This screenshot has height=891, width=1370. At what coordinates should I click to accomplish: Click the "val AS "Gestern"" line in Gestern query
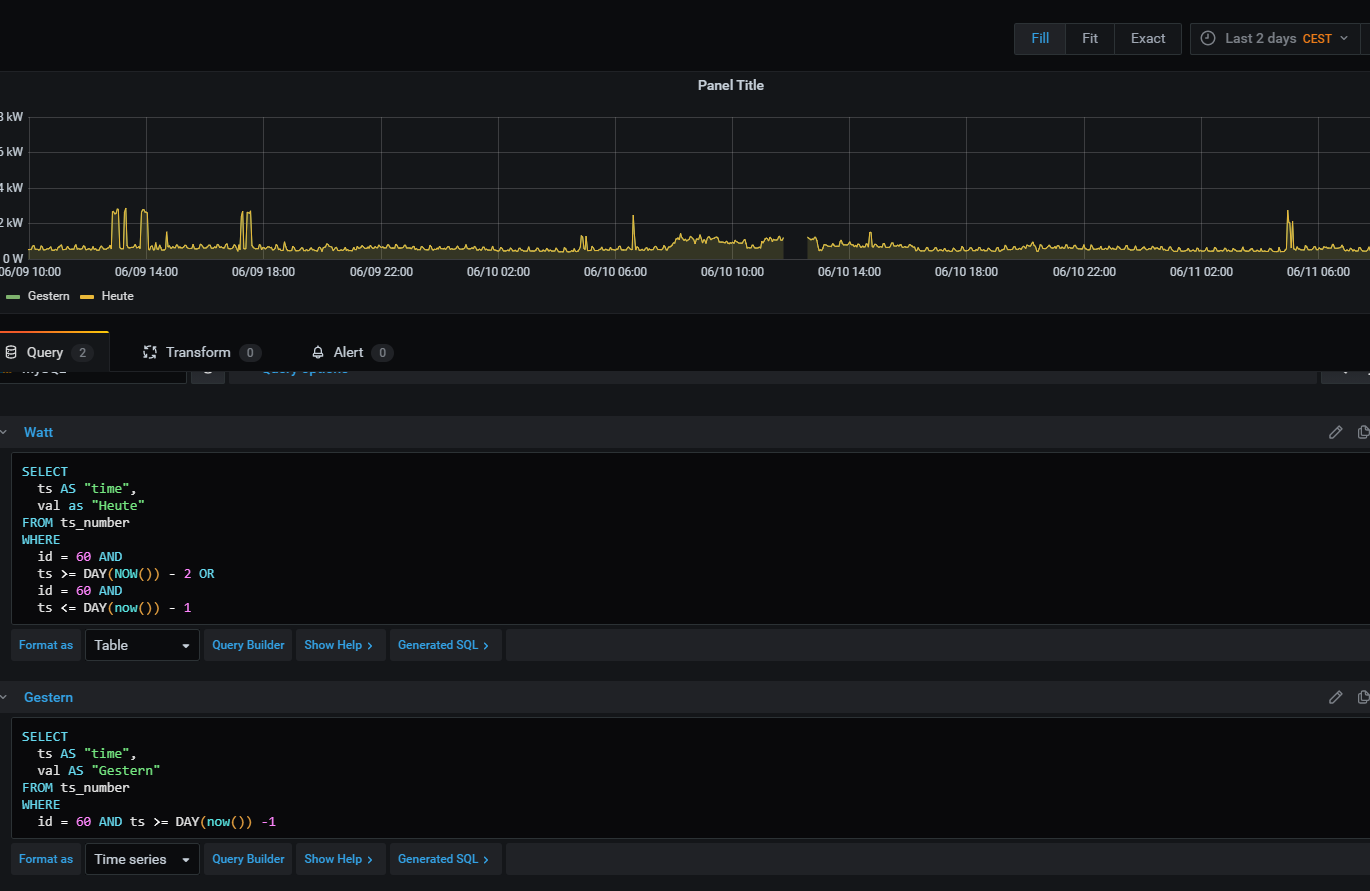point(98,770)
